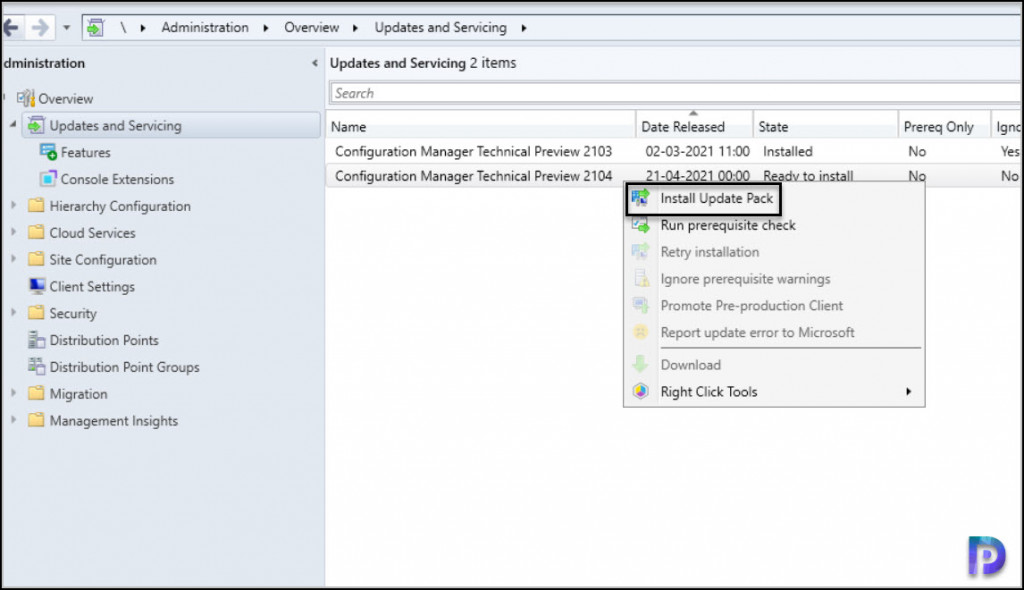1024x590 pixels.
Task: Sort by the State column header
Action: (825, 126)
